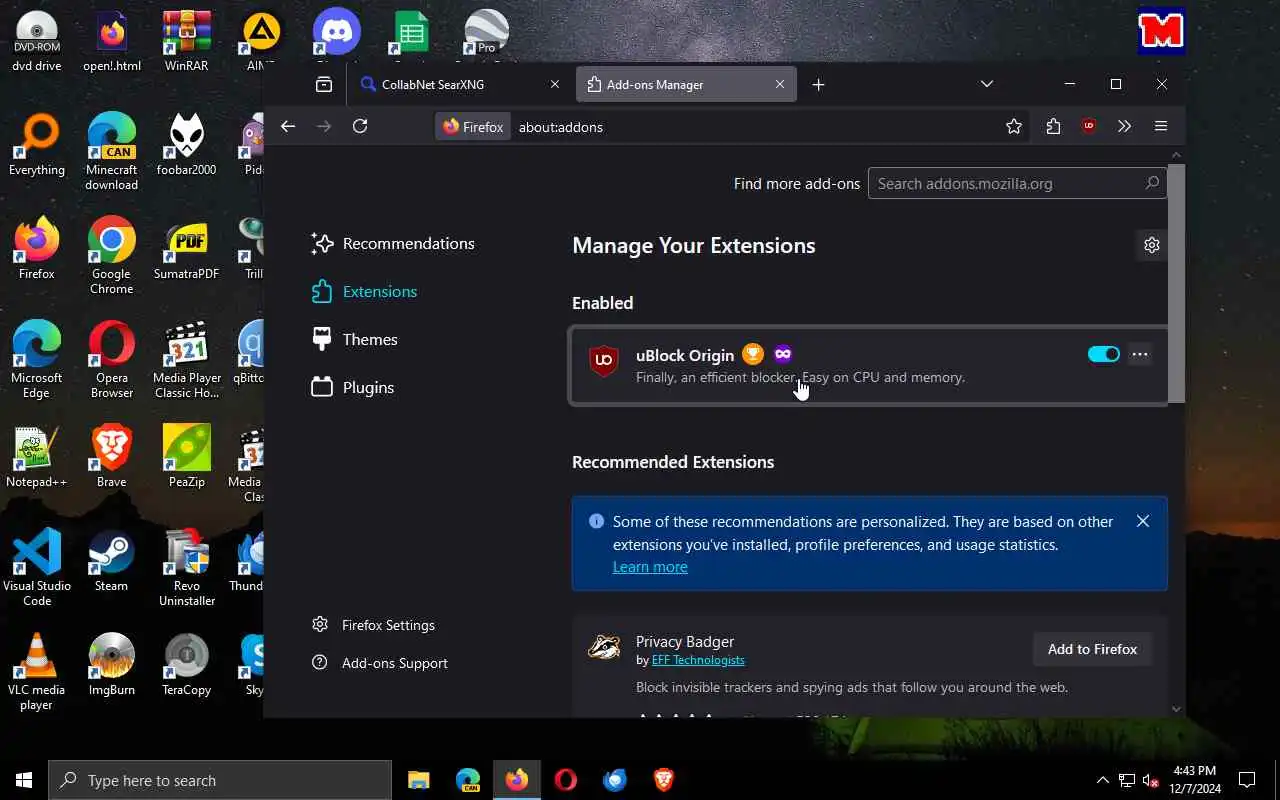Click search magnifier icon in add-ons search
This screenshot has height=800, width=1280.
[x=1152, y=183]
